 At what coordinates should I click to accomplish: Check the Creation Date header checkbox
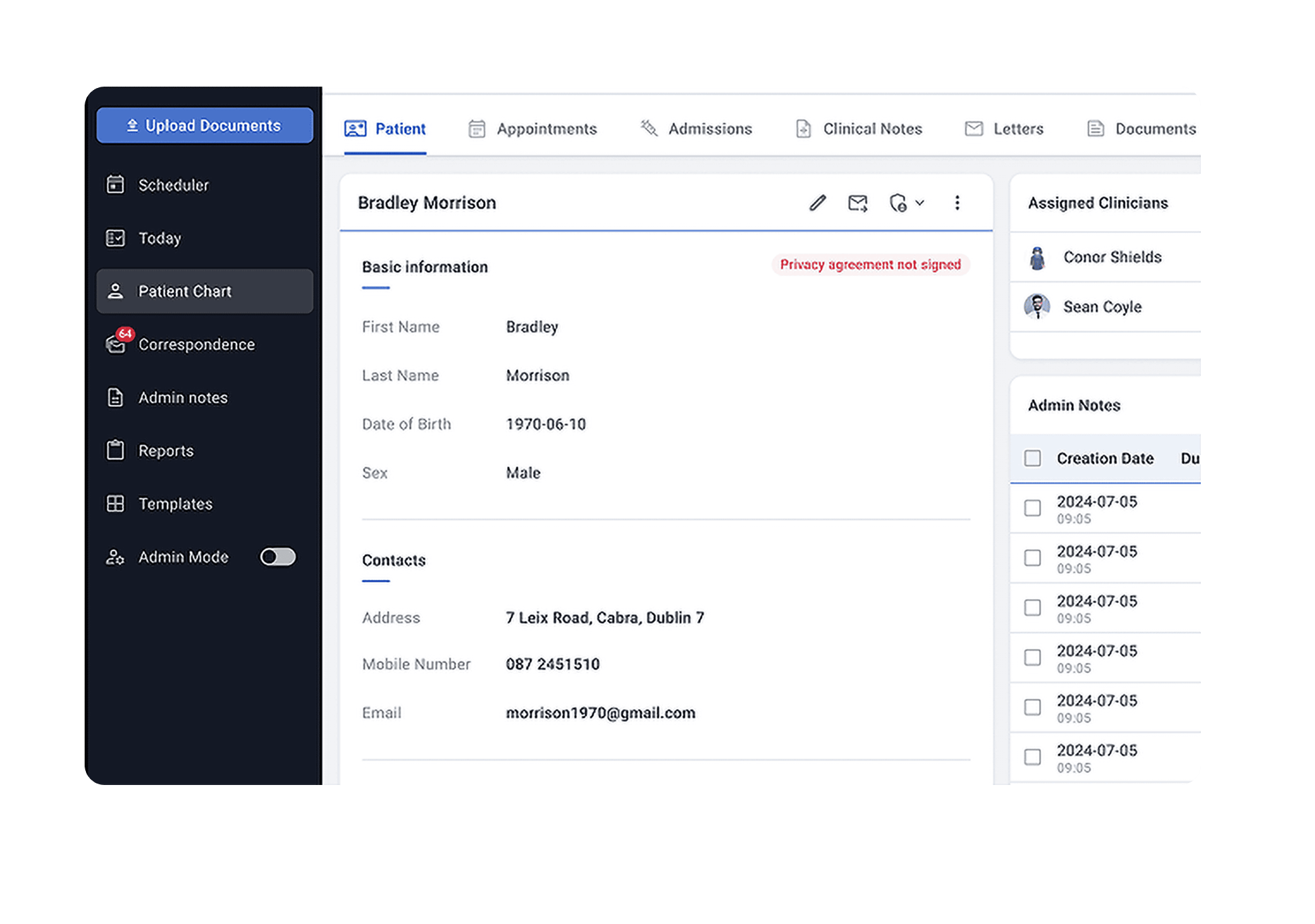tap(1032, 458)
